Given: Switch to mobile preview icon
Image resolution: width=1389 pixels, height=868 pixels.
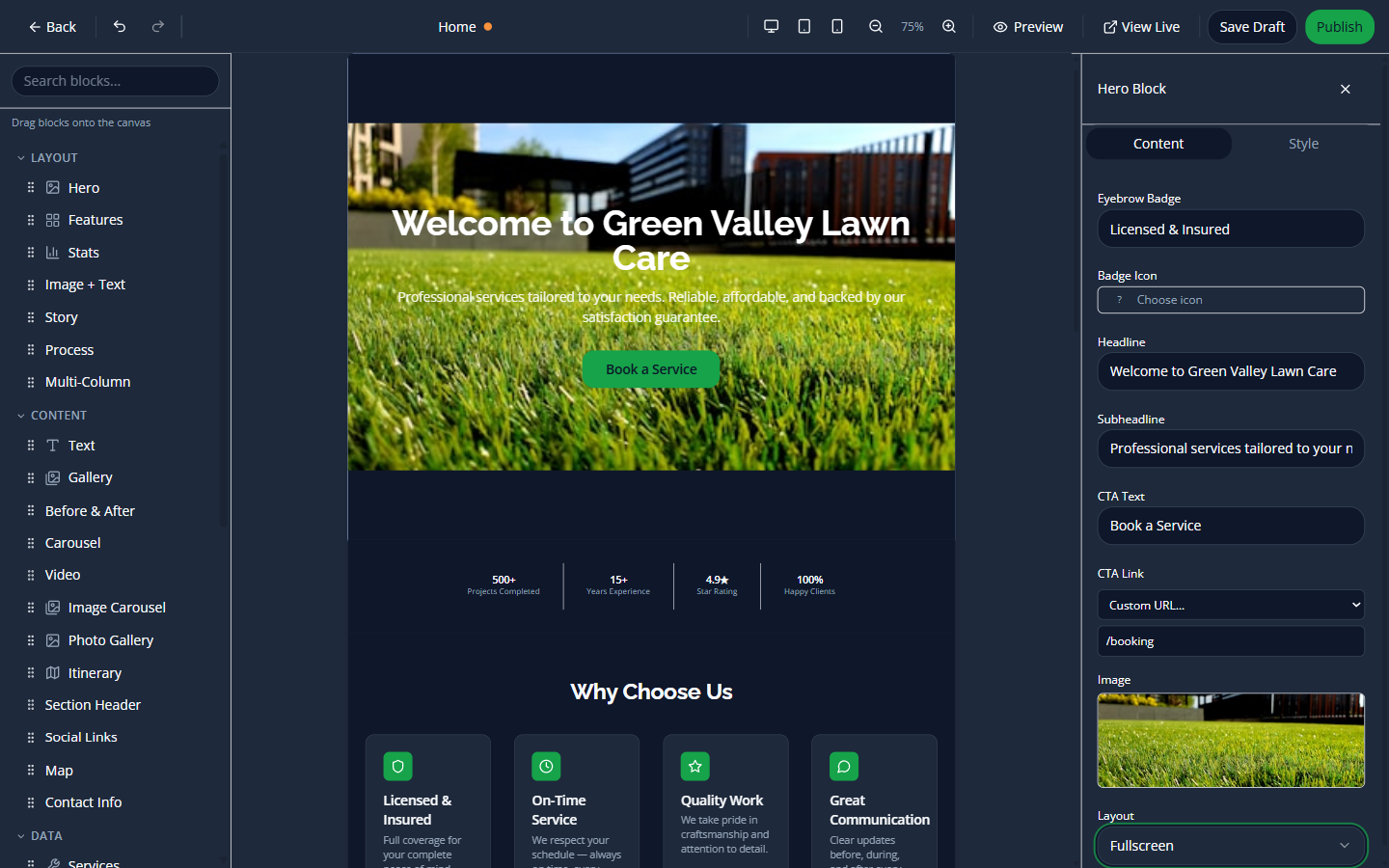Looking at the screenshot, I should pos(836,26).
